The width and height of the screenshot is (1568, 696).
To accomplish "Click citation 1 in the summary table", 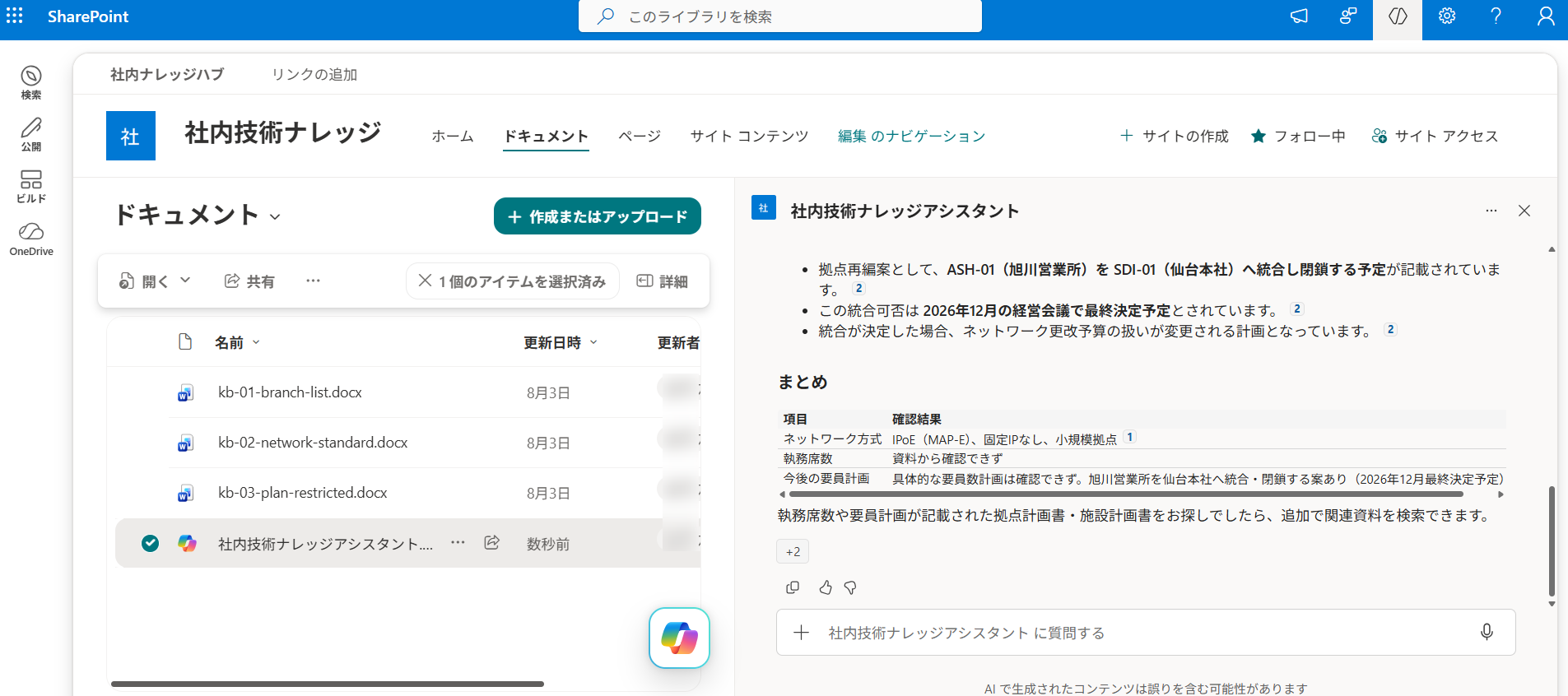I will pyautogui.click(x=1130, y=437).
